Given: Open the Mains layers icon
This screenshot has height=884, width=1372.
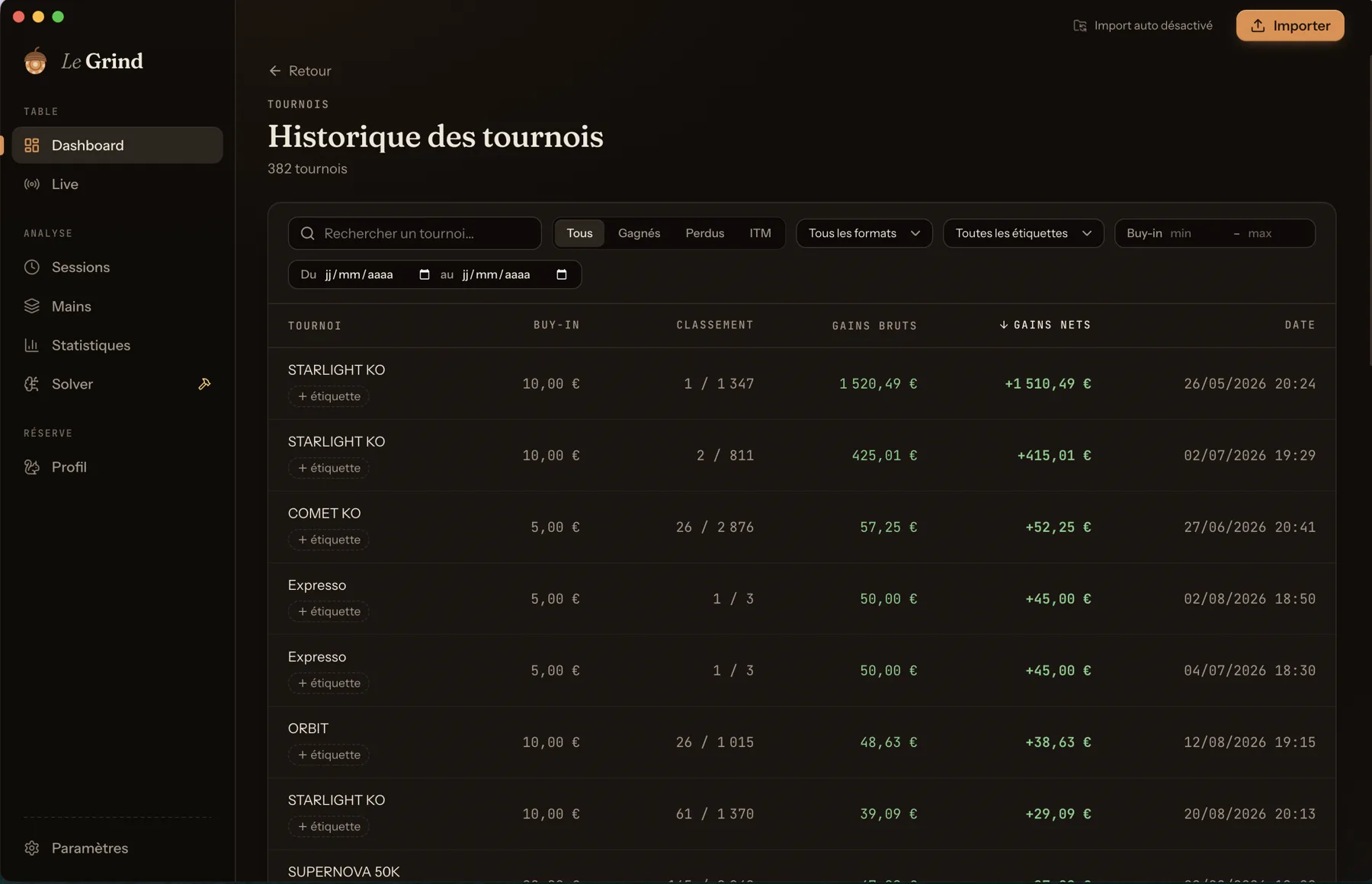Looking at the screenshot, I should (31, 306).
